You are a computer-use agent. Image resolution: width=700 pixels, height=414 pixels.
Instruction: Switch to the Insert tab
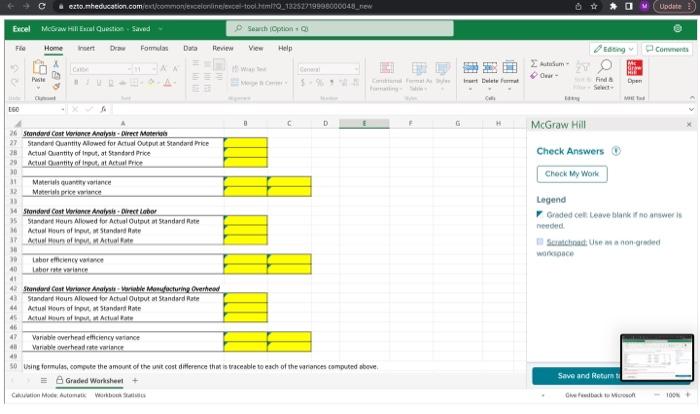[86, 48]
